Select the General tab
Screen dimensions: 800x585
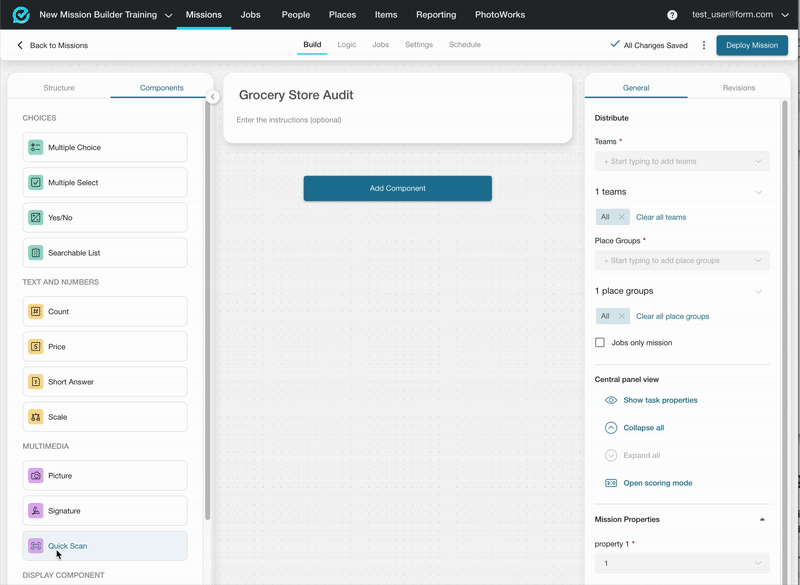[x=636, y=88]
